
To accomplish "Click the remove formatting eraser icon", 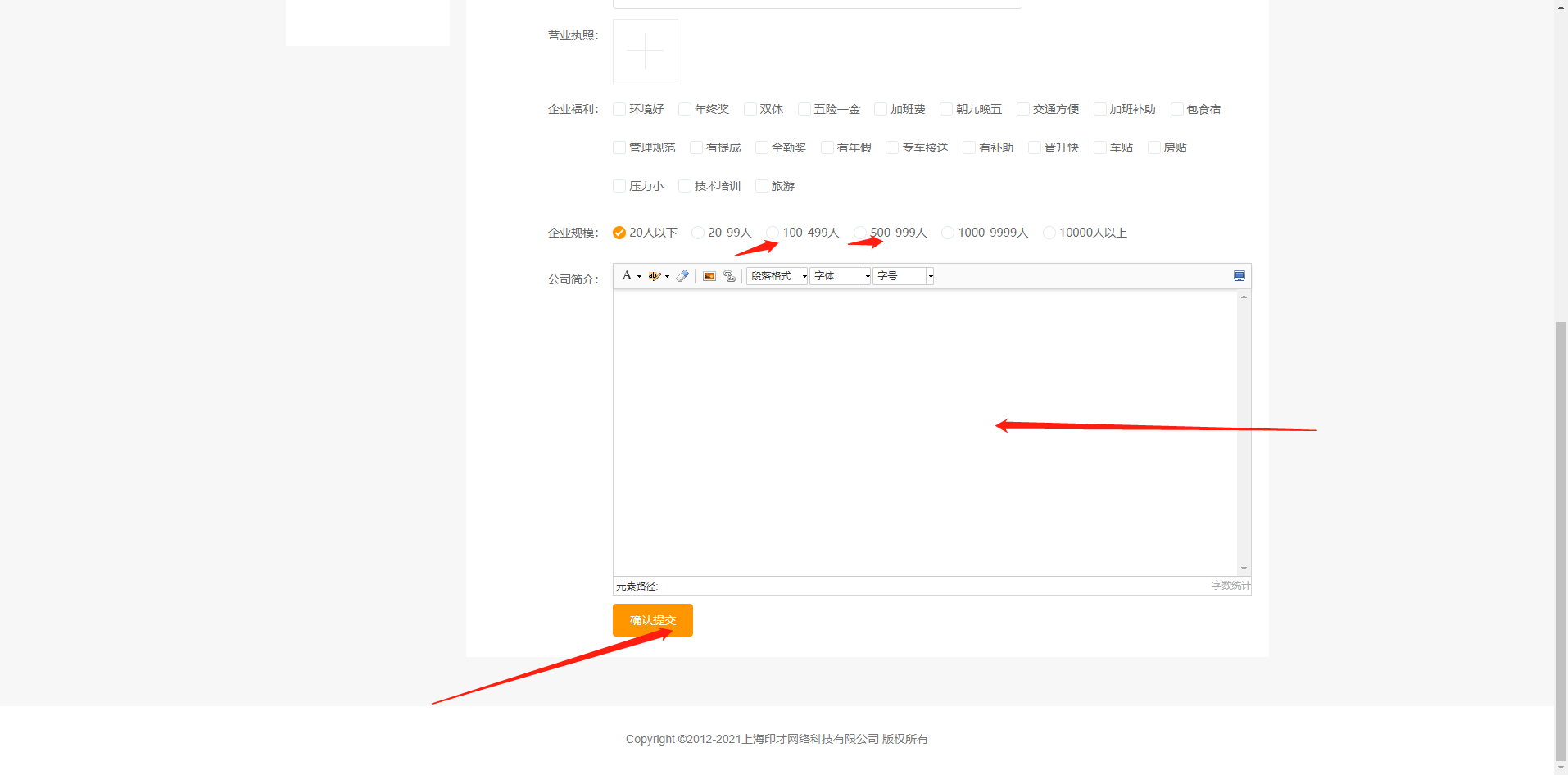I will pyautogui.click(x=682, y=275).
